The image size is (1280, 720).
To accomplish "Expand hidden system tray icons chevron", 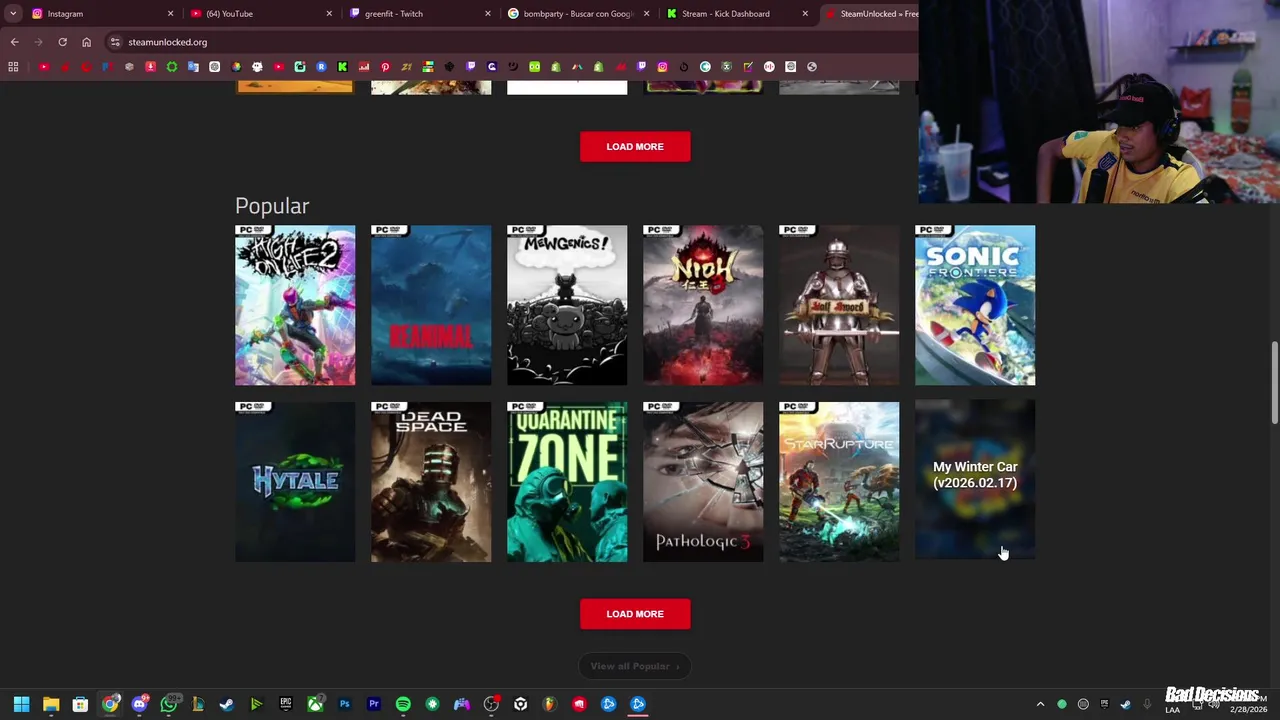I will coord(1040,704).
